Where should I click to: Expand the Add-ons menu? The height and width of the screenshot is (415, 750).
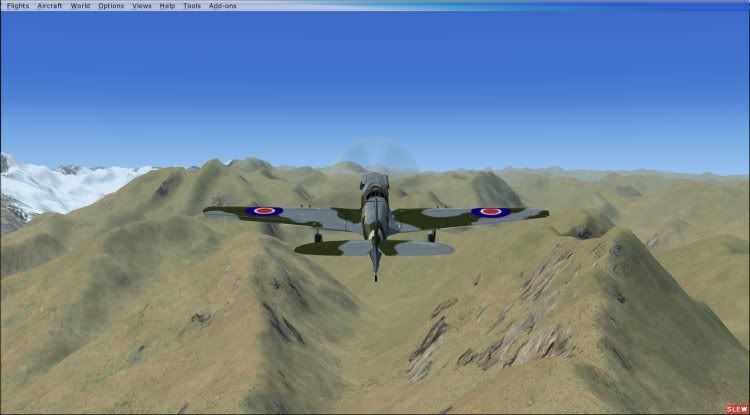coord(221,6)
